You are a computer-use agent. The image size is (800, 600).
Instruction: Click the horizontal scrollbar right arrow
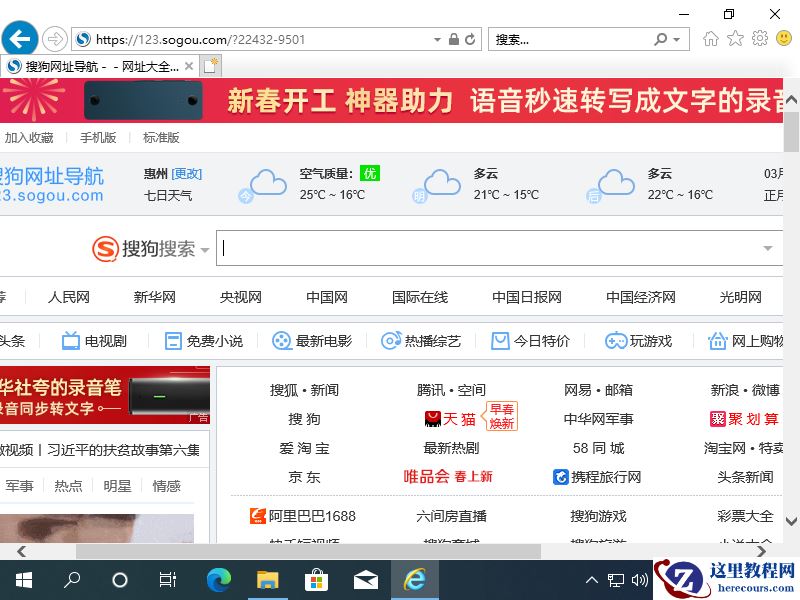(764, 552)
